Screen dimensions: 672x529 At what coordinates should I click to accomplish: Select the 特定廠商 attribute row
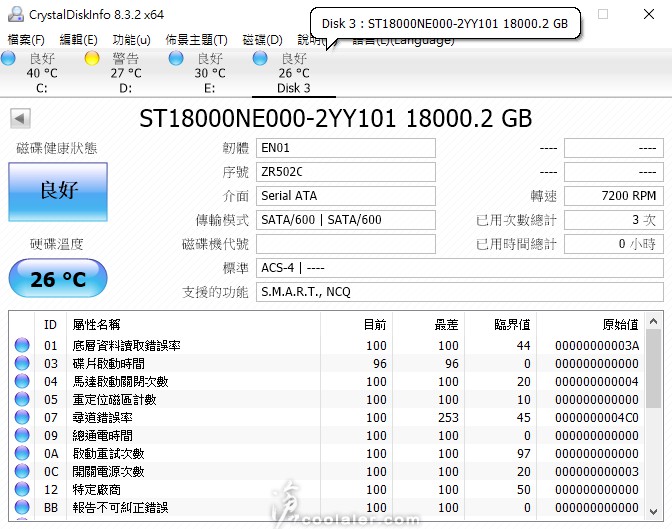[327, 489]
